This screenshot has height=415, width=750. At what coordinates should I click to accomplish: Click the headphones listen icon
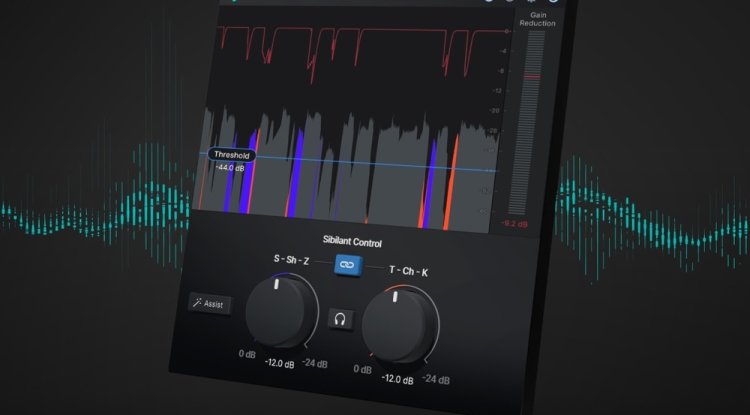[341, 319]
